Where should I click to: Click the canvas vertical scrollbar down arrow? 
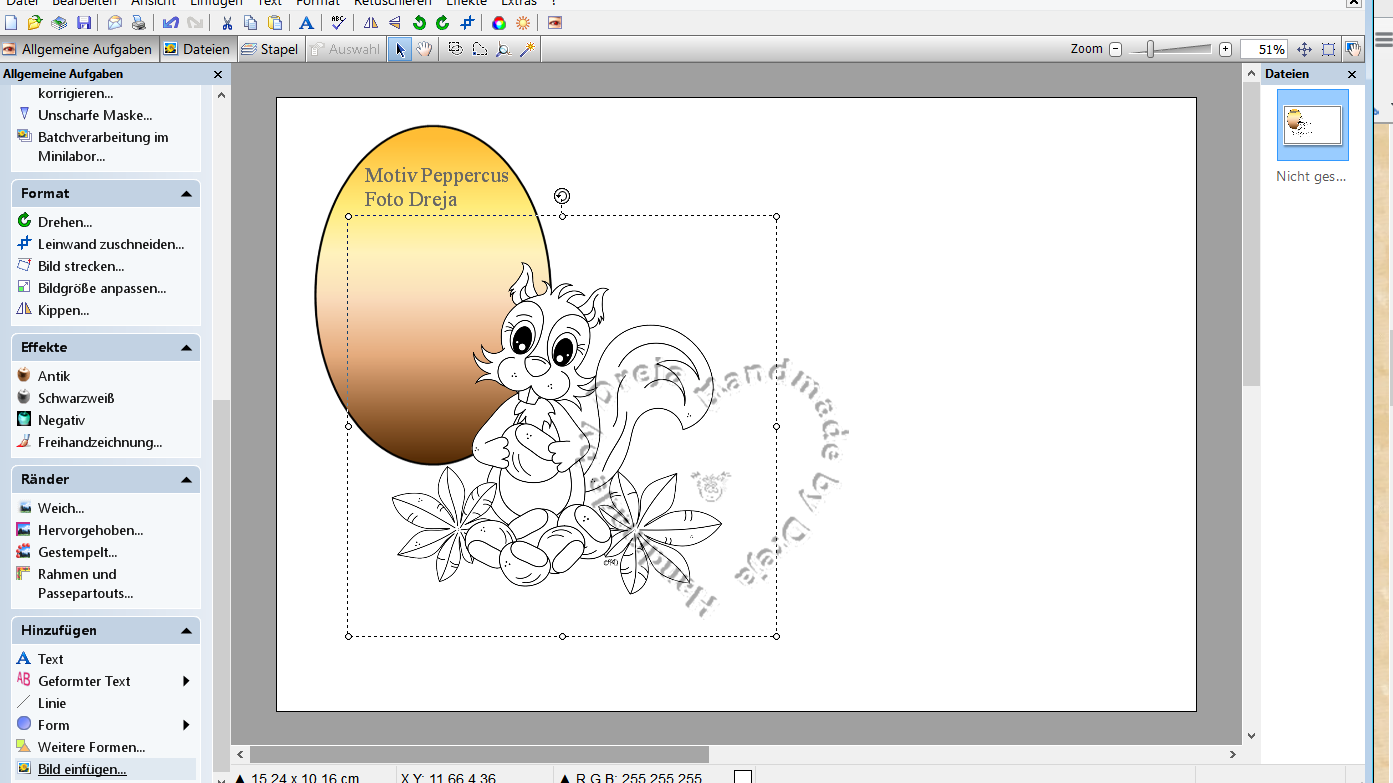coord(1251,735)
